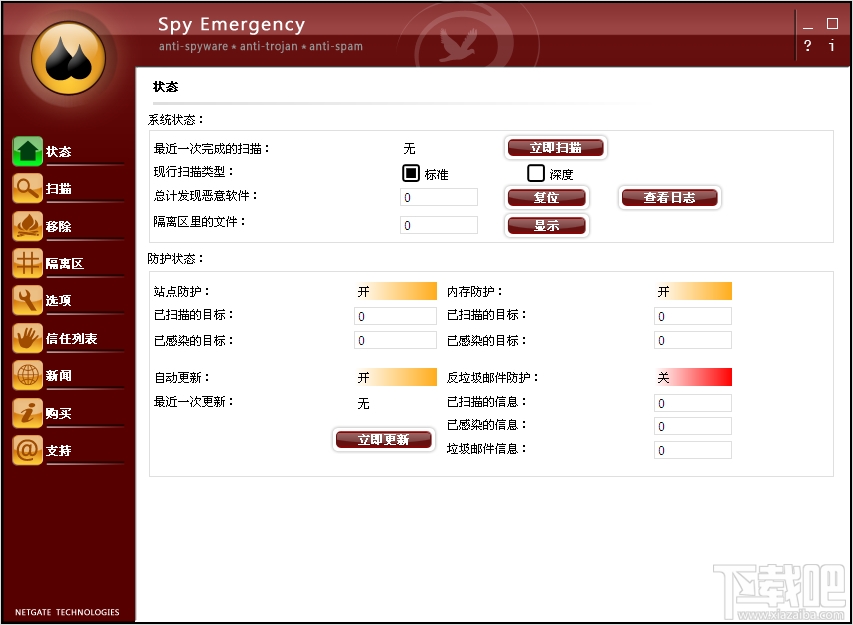Click 站点防护 已感染的目标 field

395,340
